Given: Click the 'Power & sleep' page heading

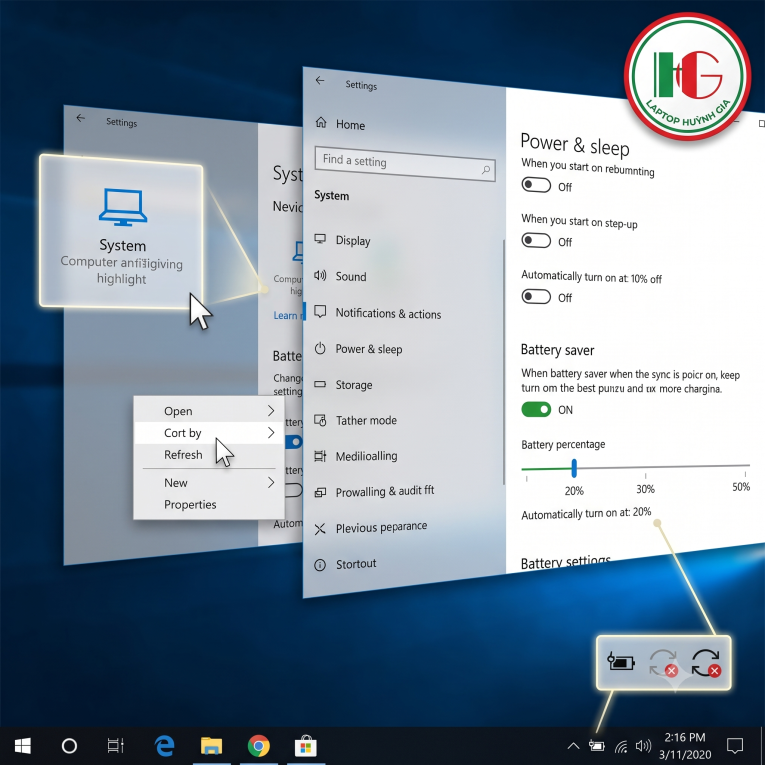Looking at the screenshot, I should pyautogui.click(x=575, y=145).
